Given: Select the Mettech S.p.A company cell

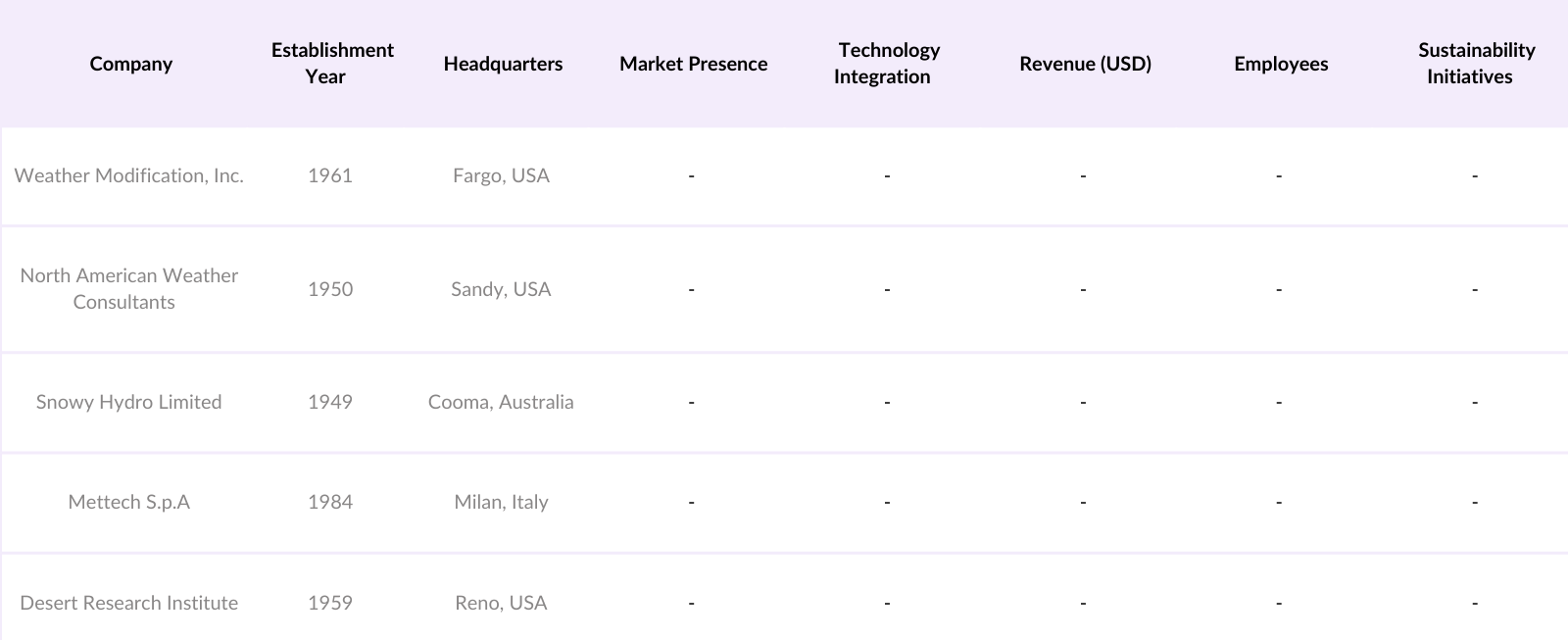Looking at the screenshot, I should click(128, 502).
